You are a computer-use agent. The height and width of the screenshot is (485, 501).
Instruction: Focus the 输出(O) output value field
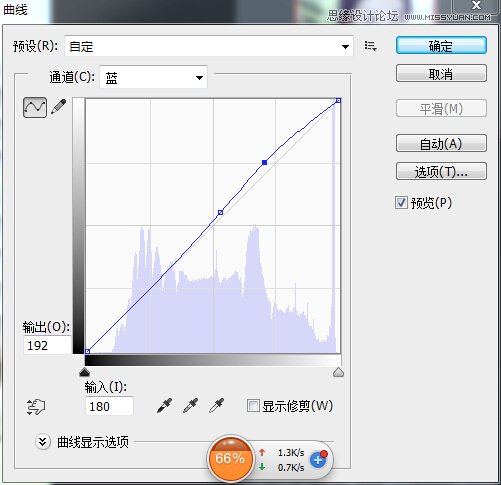[48, 345]
